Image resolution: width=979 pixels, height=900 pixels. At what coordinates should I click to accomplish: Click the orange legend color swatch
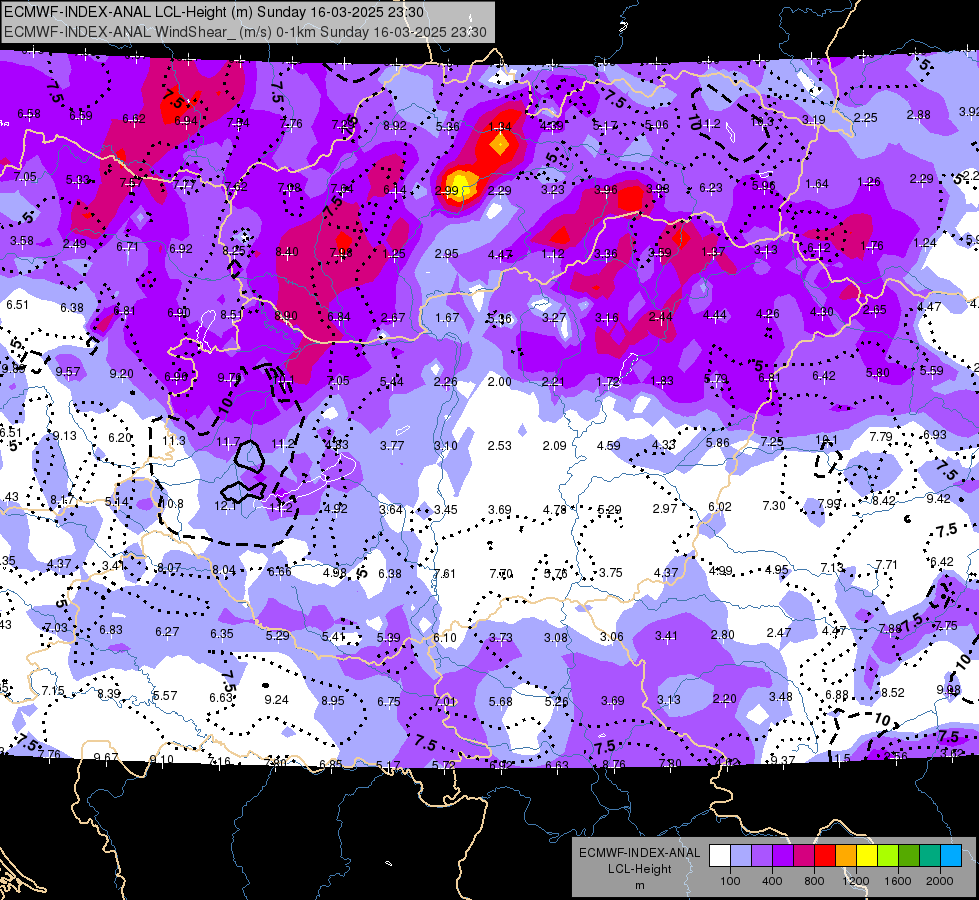845,856
